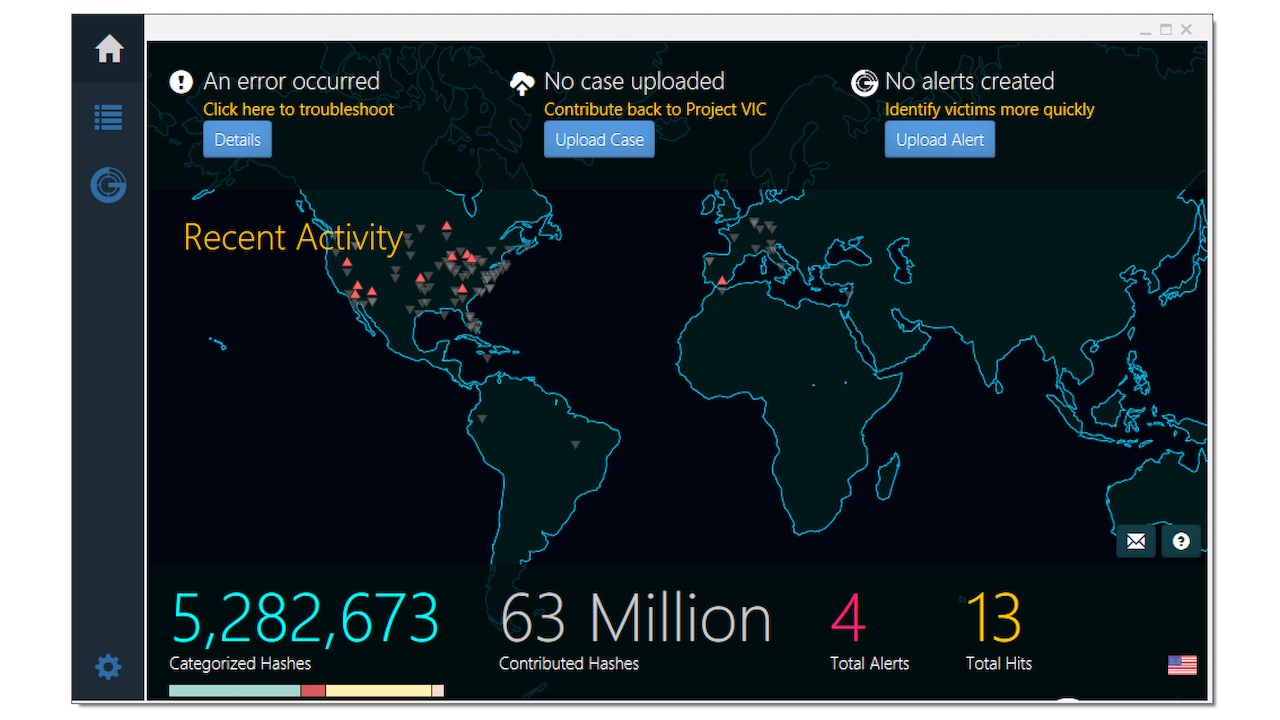Open the 'Click here to troubleshoot' link
Screen dimensions: 1280x720
298,109
